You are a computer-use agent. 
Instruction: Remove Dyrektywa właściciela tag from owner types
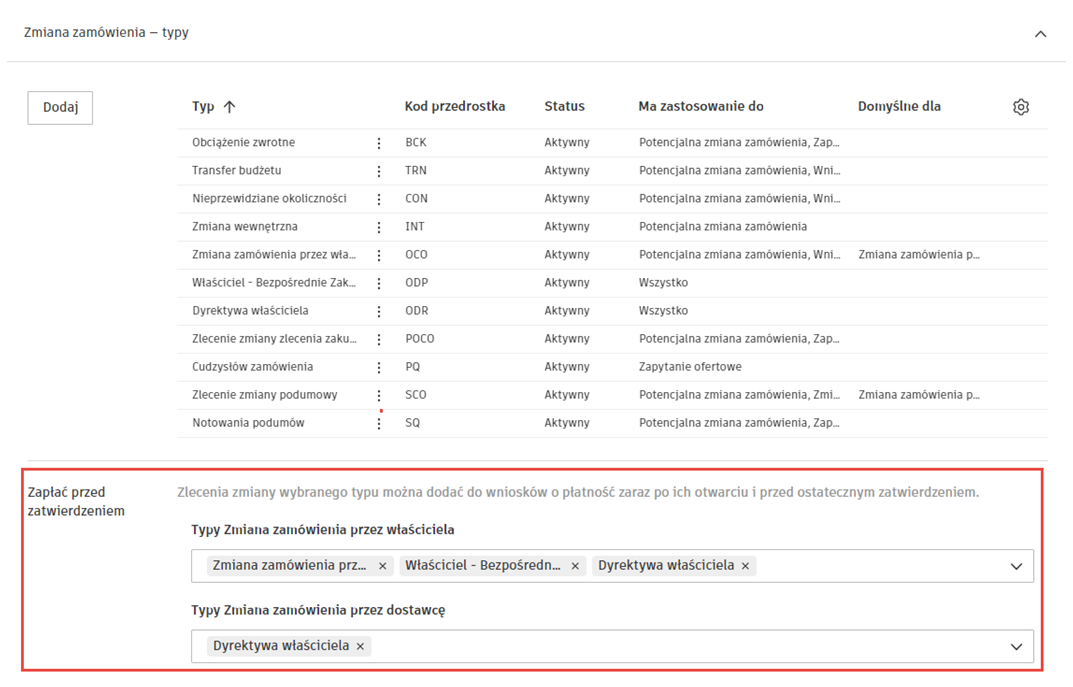tap(745, 566)
